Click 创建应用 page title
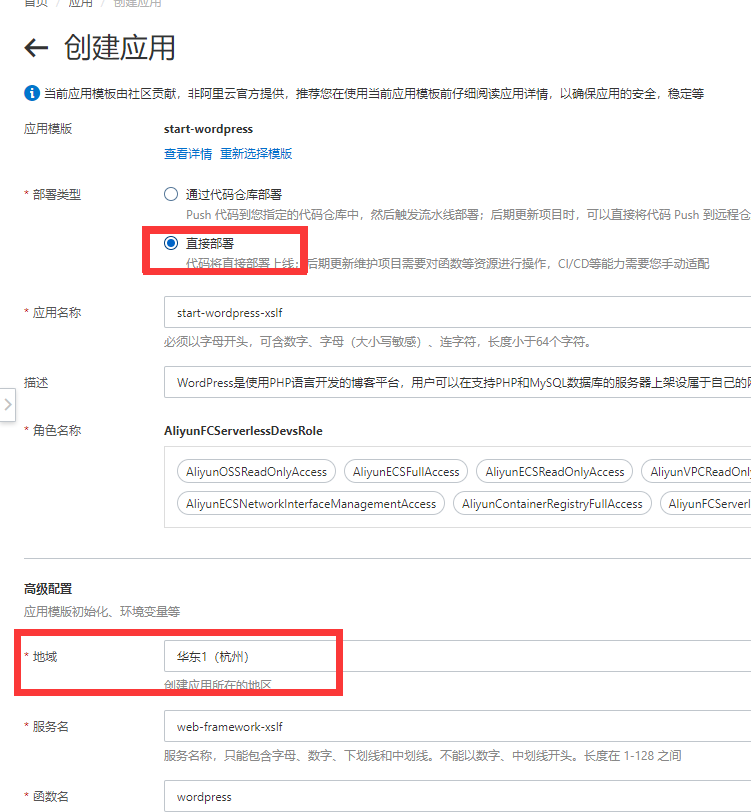 [x=120, y=48]
